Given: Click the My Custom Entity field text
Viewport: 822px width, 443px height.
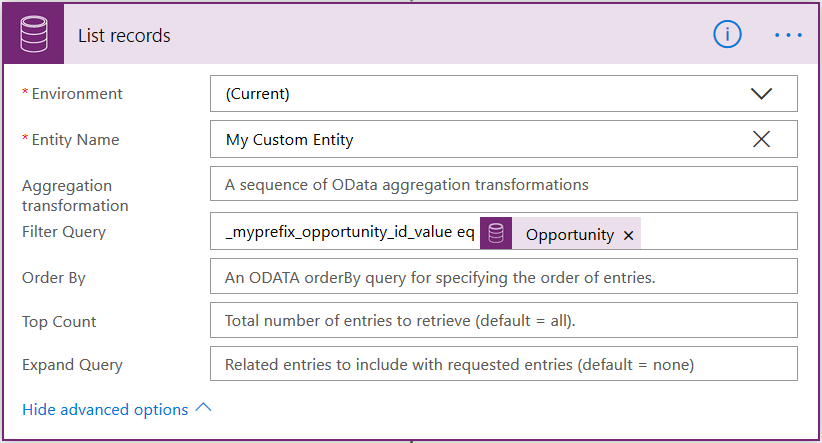Looking at the screenshot, I should click(289, 140).
